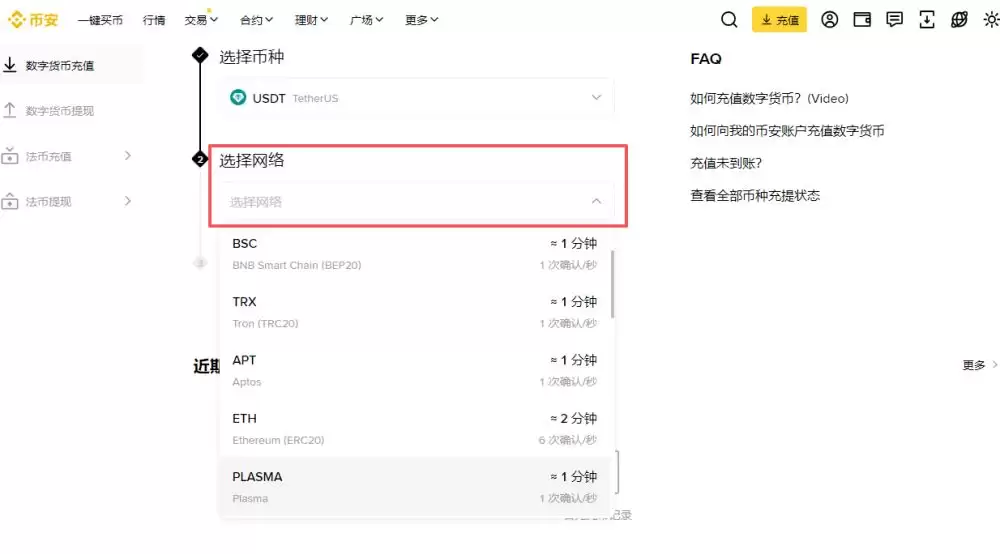Open 行情 markets menu item

pos(154,20)
